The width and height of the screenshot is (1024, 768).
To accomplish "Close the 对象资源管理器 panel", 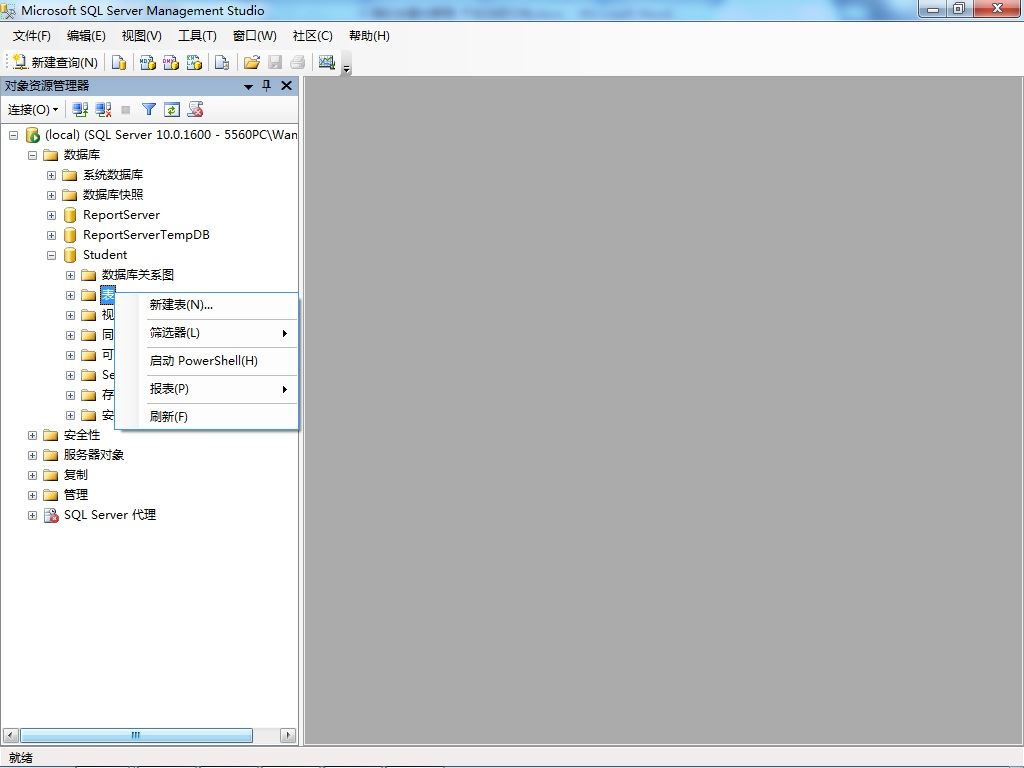I will [286, 86].
